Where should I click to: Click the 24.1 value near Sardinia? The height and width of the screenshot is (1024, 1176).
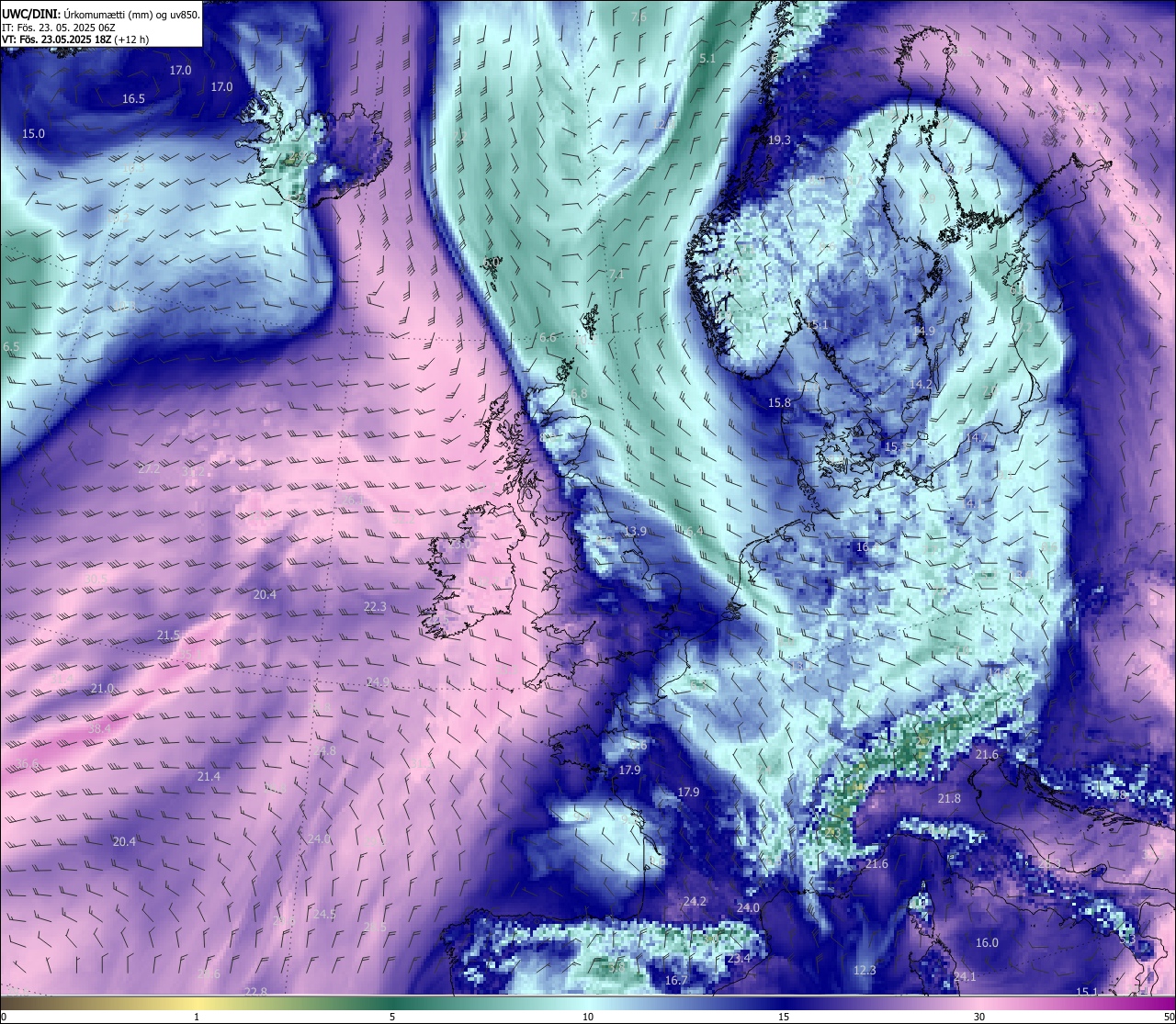point(965,977)
